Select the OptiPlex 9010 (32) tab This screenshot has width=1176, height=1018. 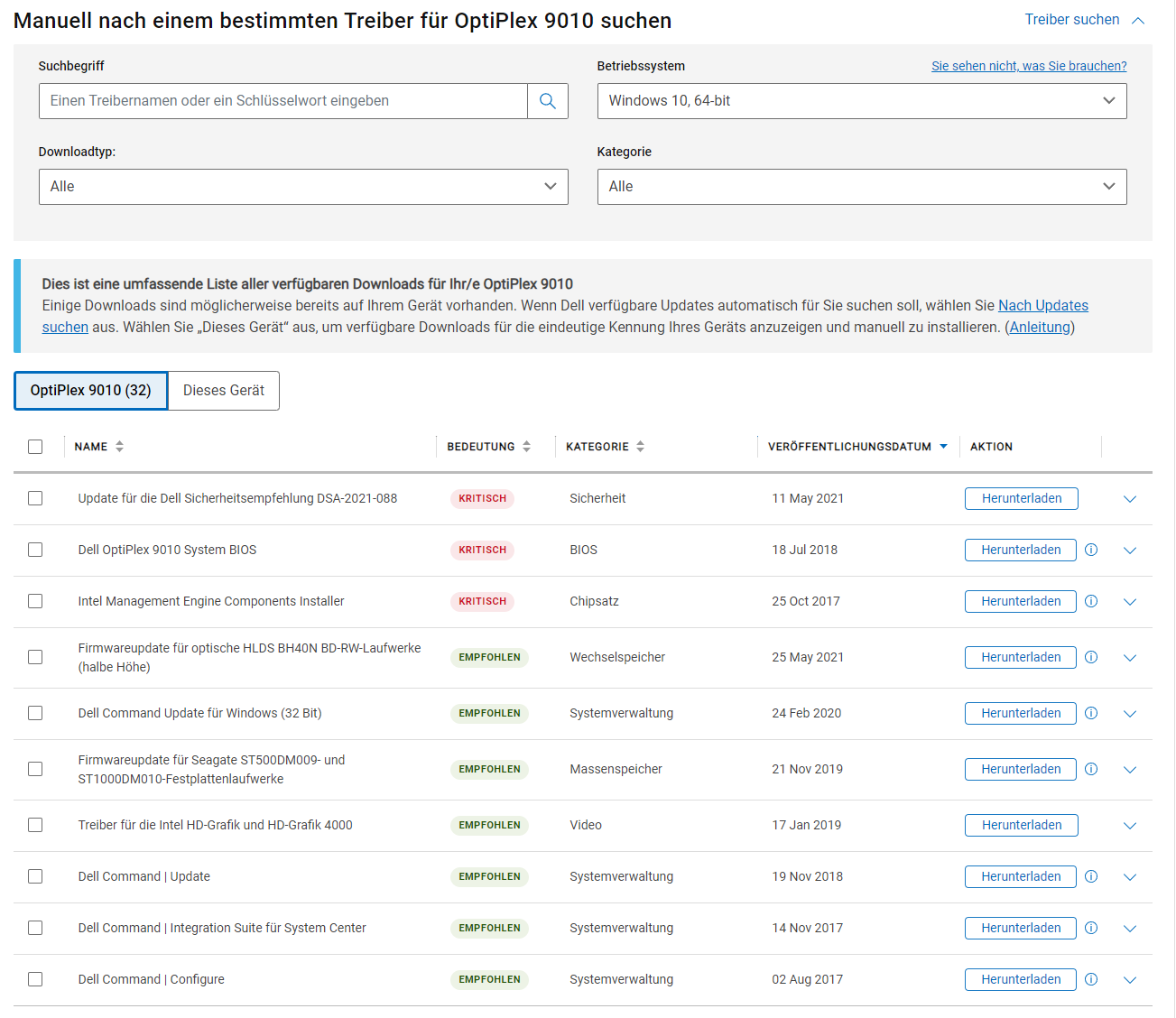coord(91,391)
